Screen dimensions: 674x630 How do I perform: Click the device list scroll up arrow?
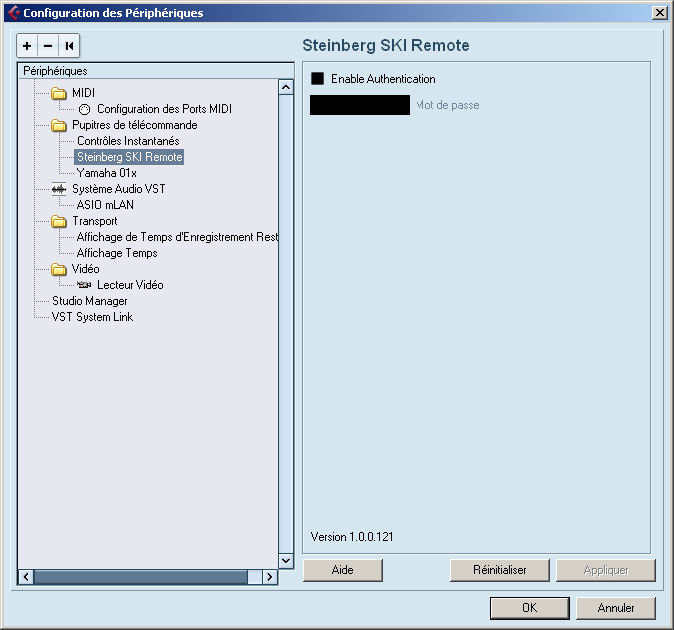286,87
